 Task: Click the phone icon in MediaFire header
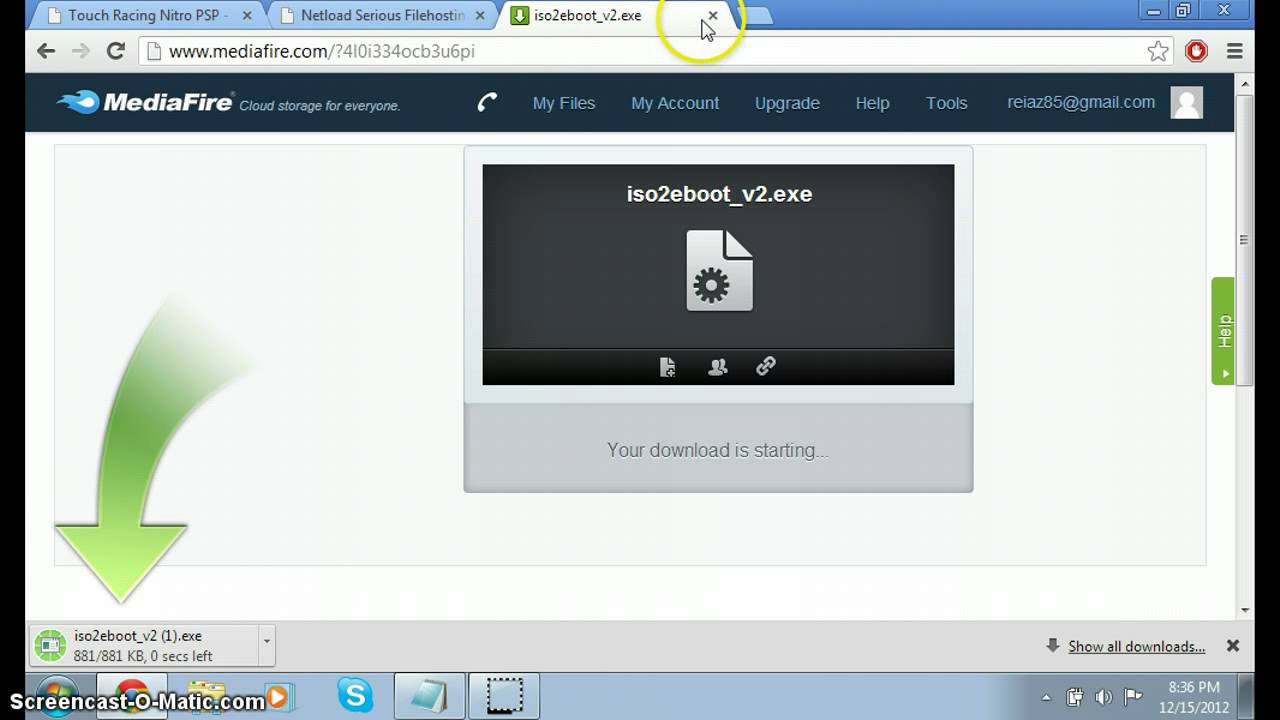(487, 102)
